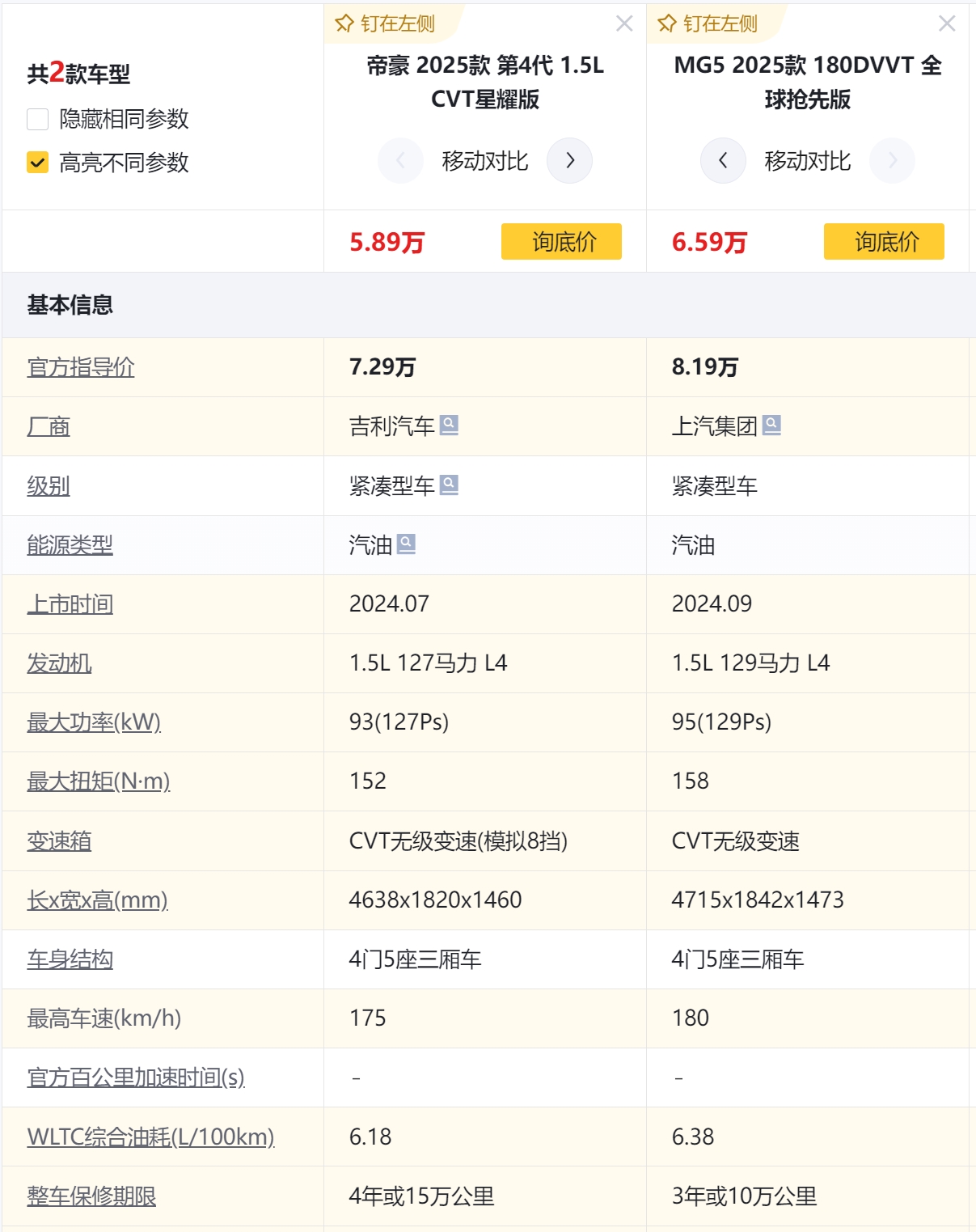Select the 175 top speed value
Image resolution: width=976 pixels, height=1232 pixels.
coord(368,1018)
